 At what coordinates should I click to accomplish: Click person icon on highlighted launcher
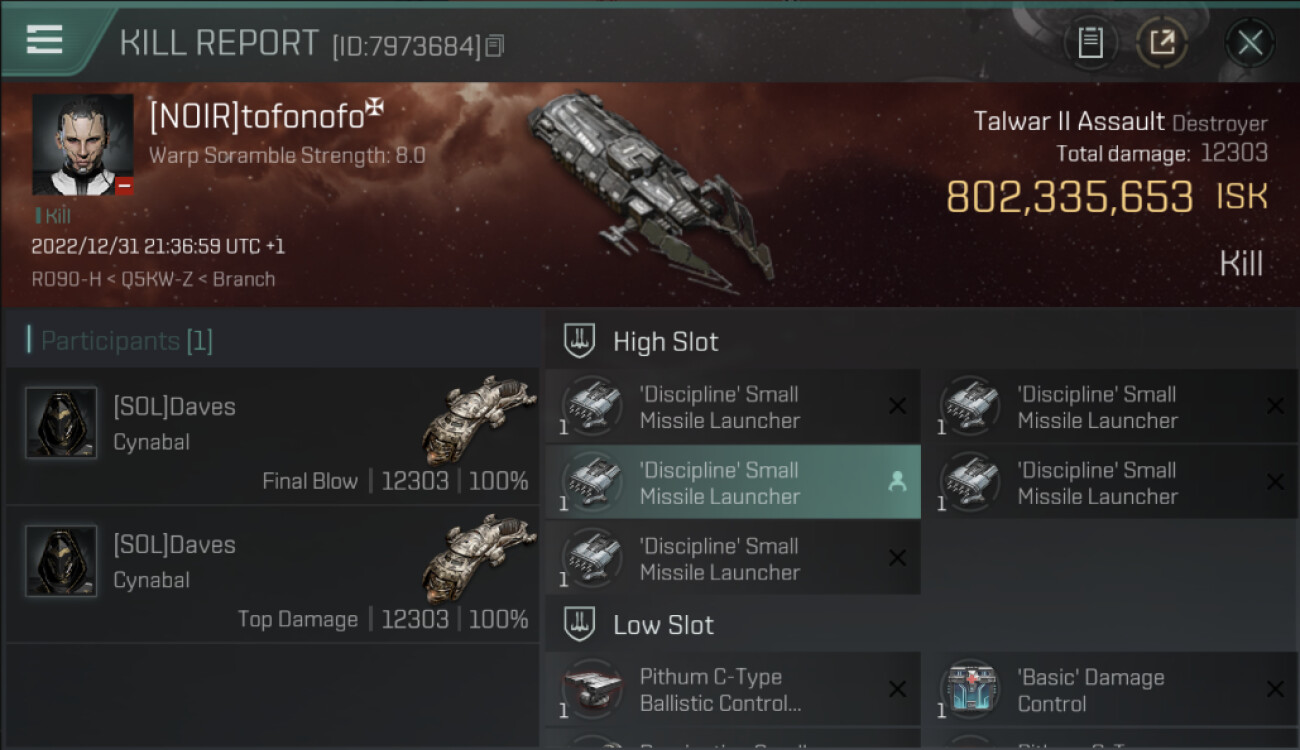[x=897, y=482]
